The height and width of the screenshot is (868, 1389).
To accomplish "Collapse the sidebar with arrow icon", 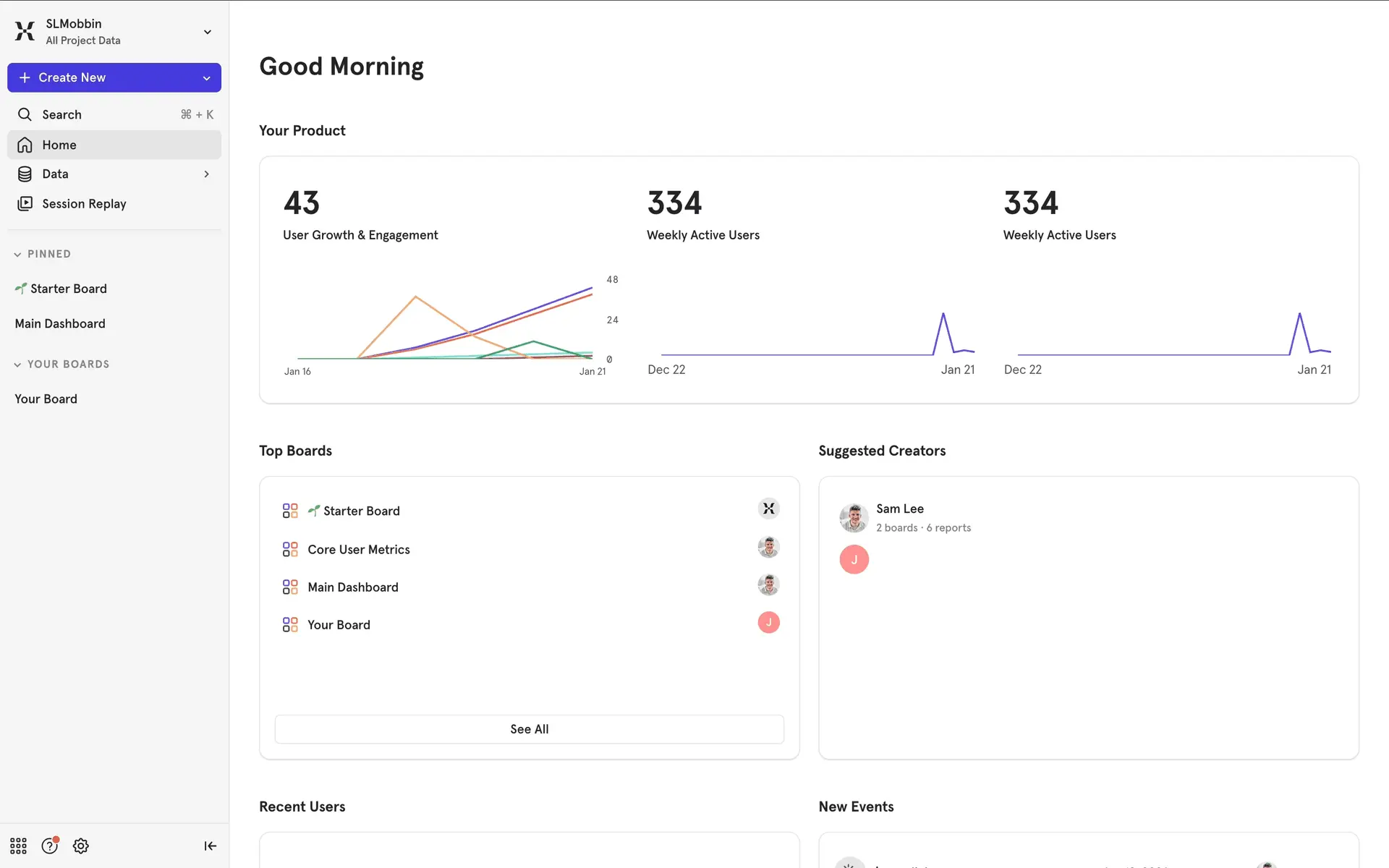I will tap(210, 846).
